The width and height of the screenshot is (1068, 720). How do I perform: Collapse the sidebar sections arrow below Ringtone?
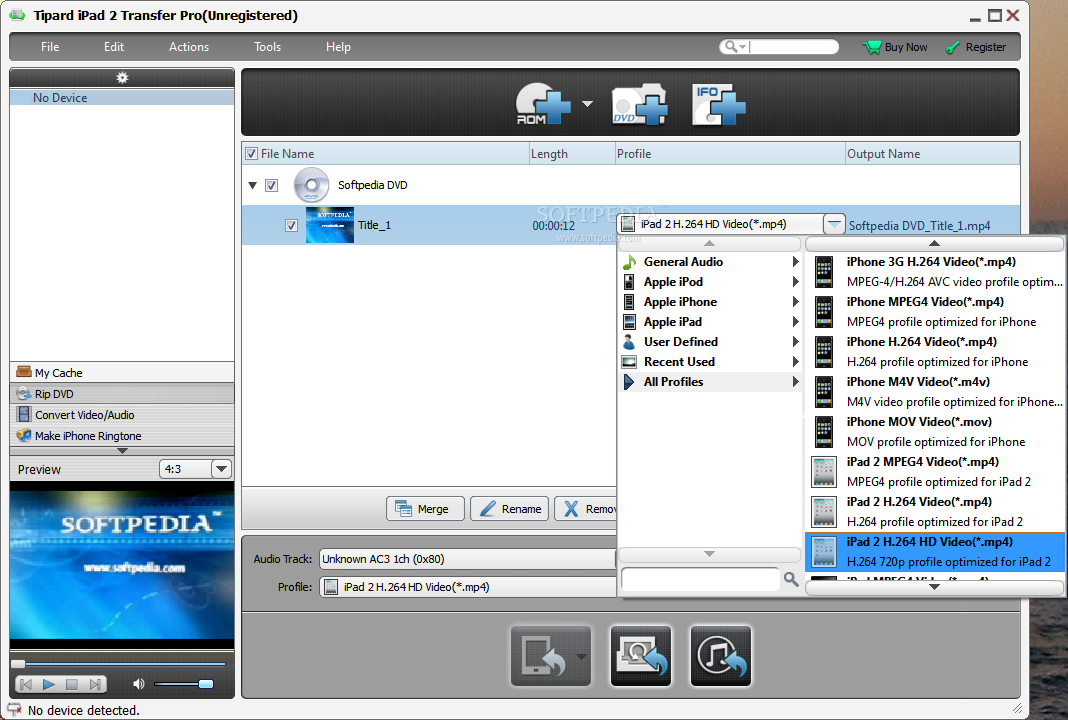point(122,451)
